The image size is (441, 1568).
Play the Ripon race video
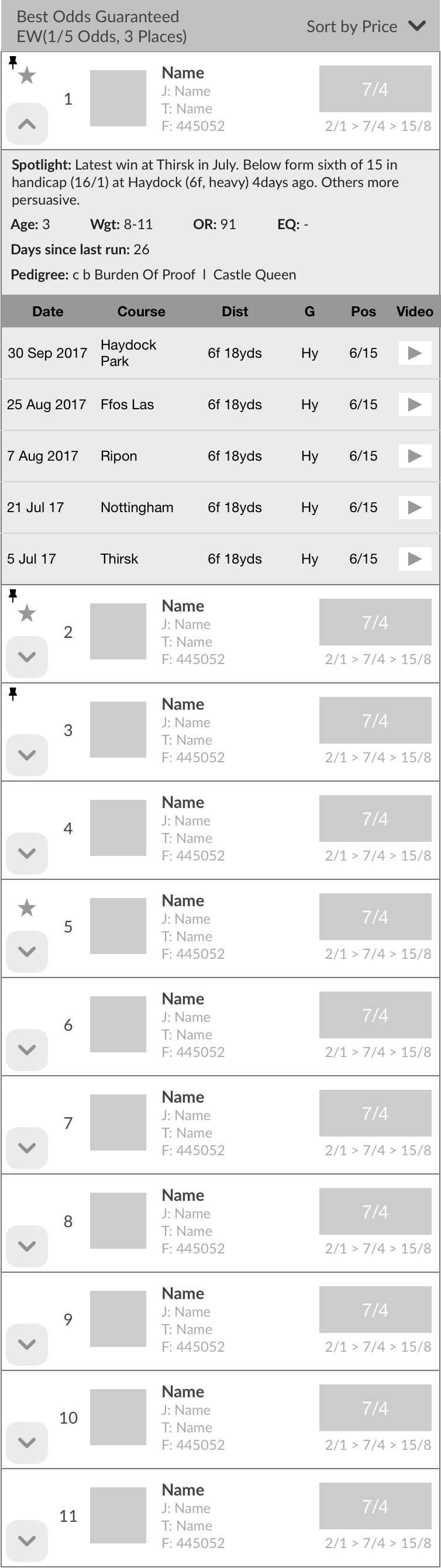[x=414, y=456]
